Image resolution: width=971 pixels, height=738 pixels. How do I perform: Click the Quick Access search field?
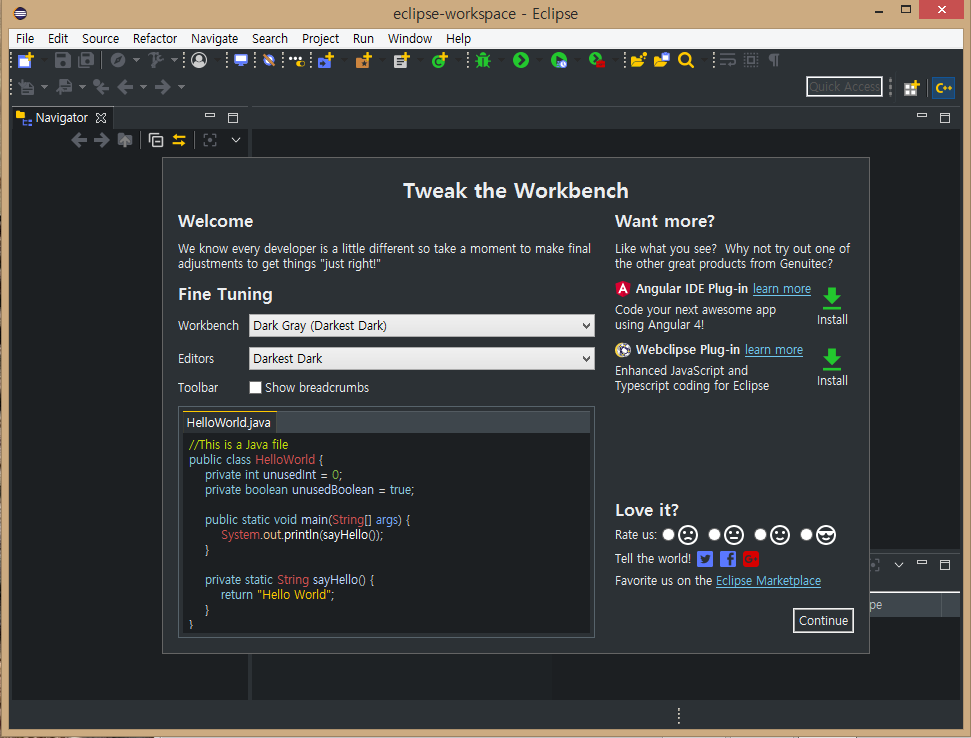coord(844,87)
